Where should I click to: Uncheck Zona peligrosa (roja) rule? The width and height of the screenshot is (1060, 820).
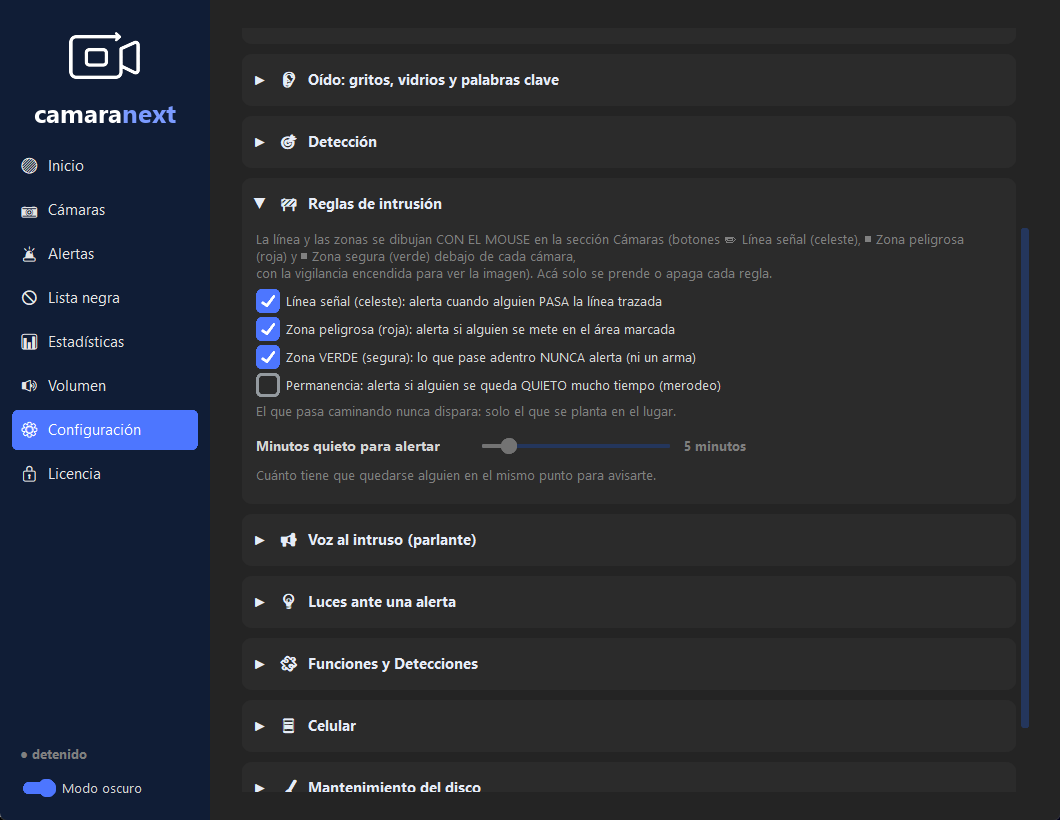click(x=268, y=329)
